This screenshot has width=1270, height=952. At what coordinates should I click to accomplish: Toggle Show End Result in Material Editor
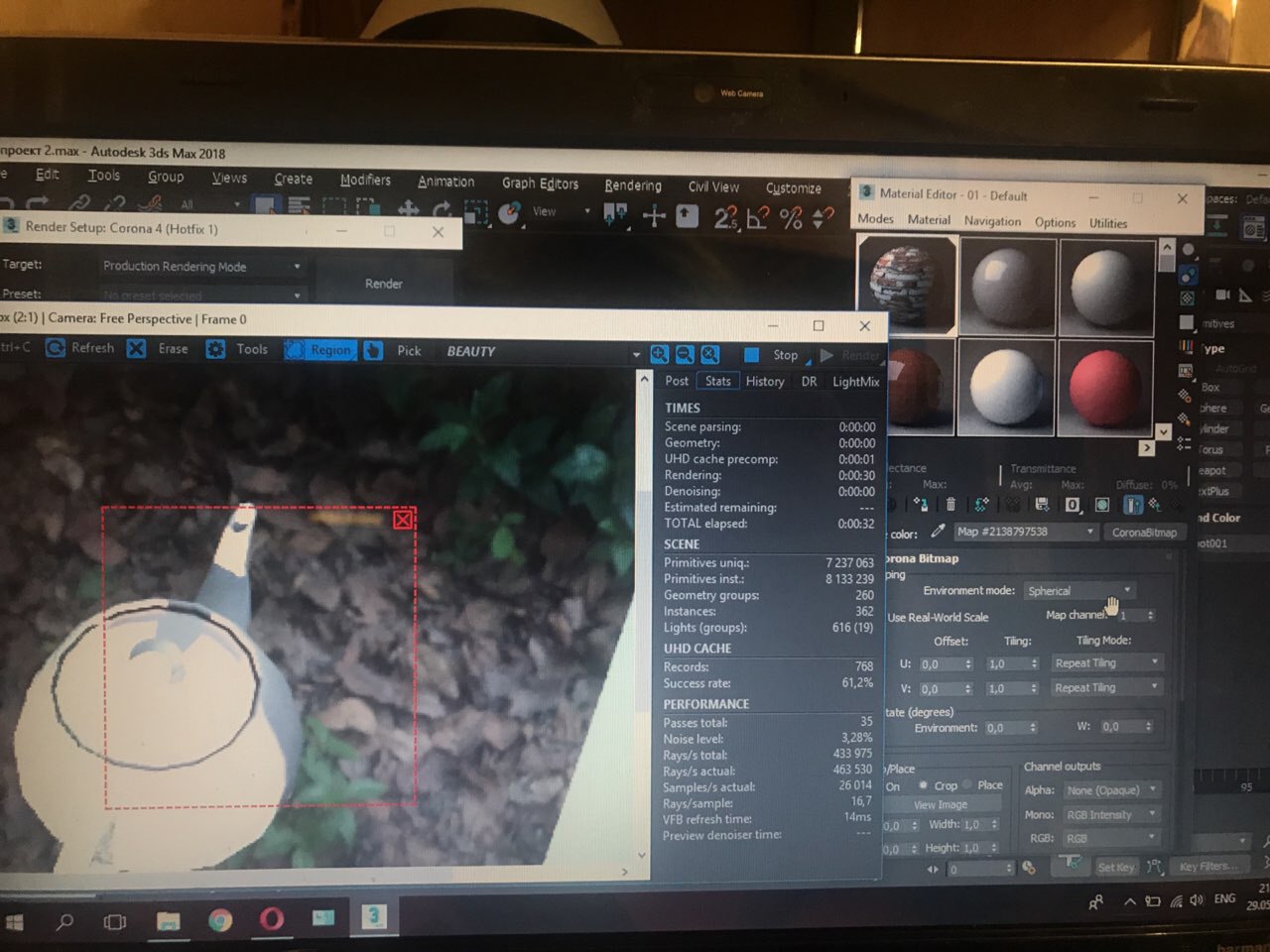(1132, 505)
